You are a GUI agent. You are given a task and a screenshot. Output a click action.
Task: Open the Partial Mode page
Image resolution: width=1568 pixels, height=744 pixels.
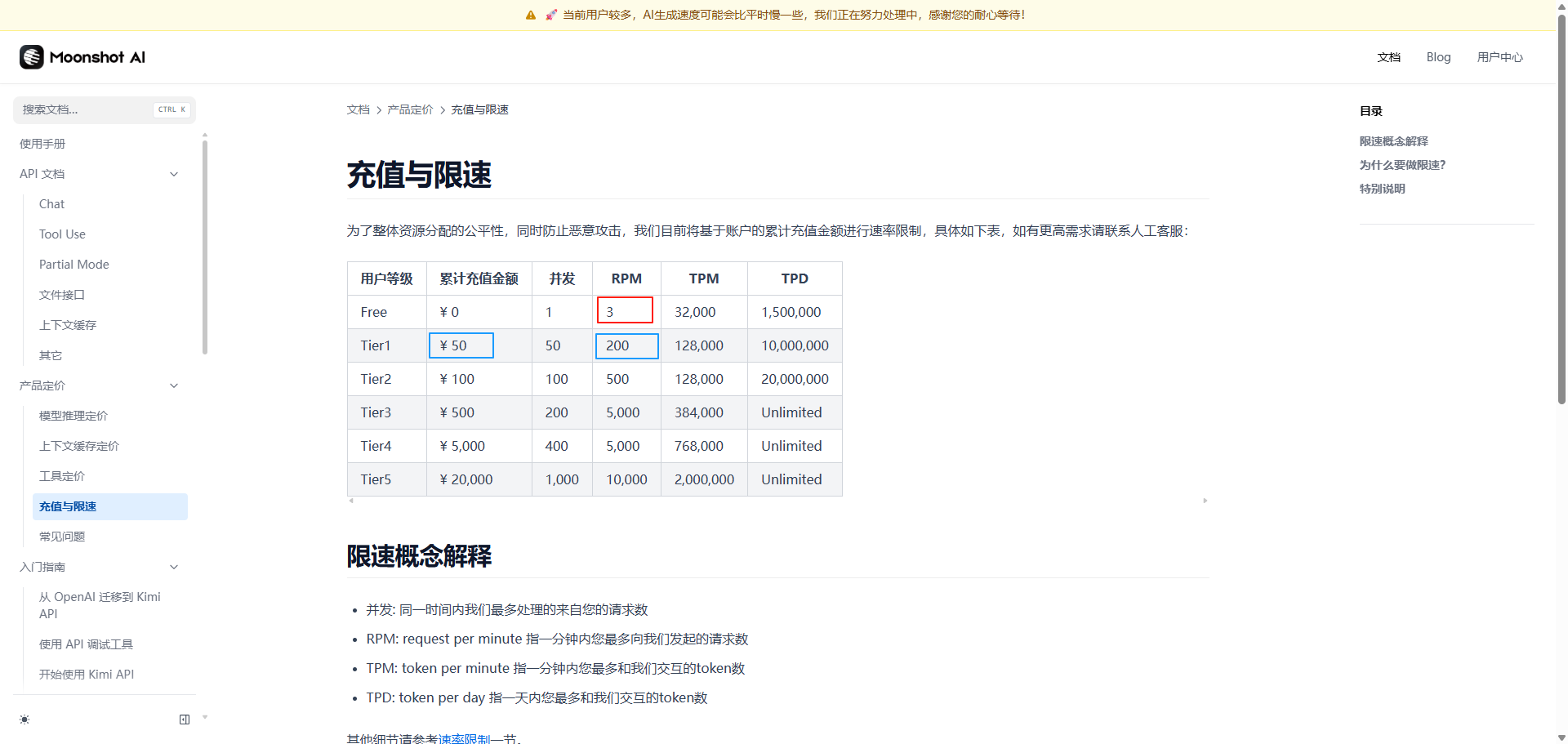pyautogui.click(x=74, y=265)
